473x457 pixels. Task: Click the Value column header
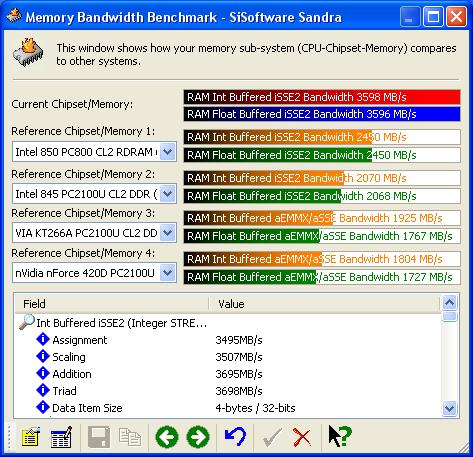325,304
